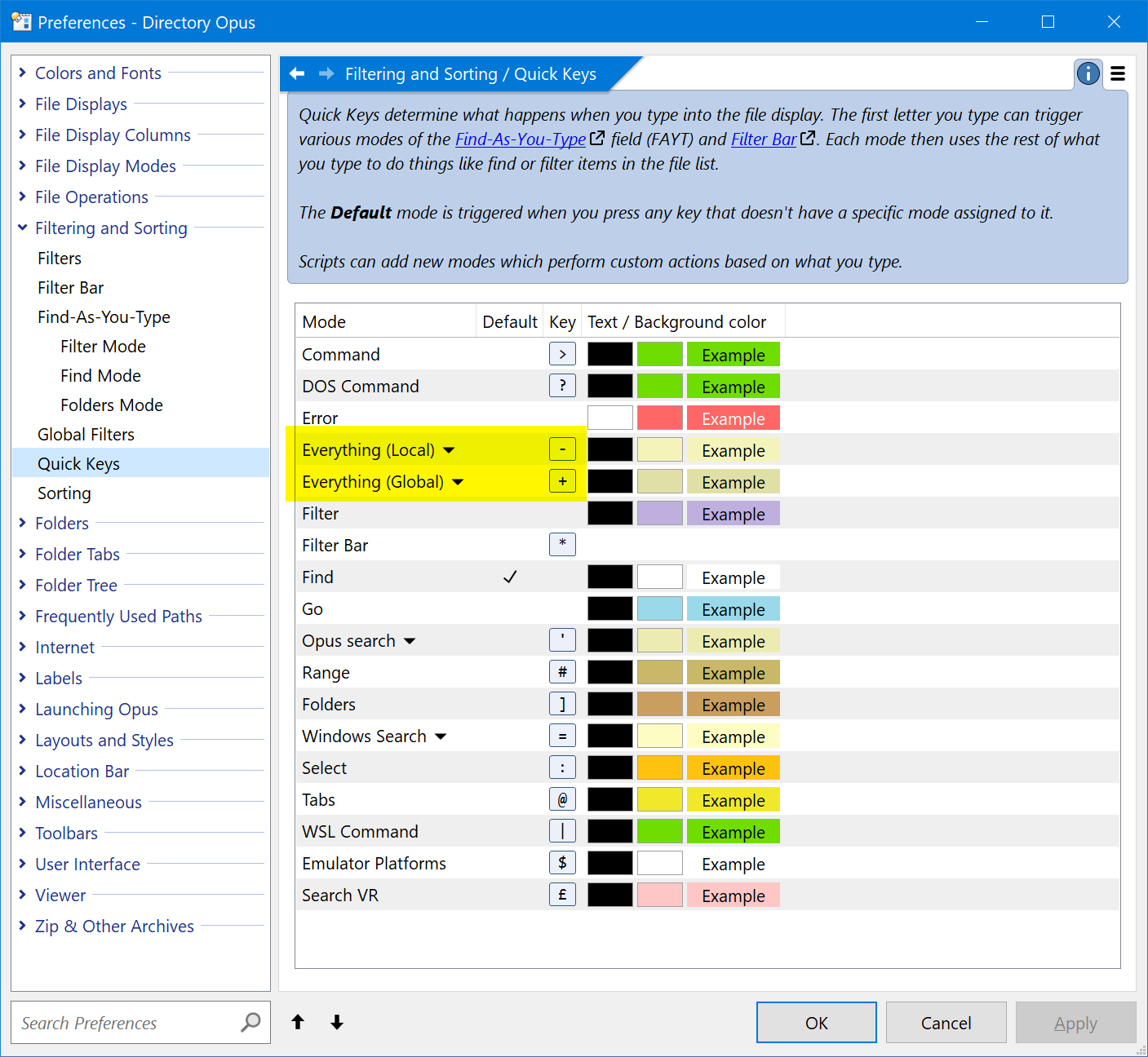
Task: Open the Find-As-You-Type help link
Action: coord(520,139)
